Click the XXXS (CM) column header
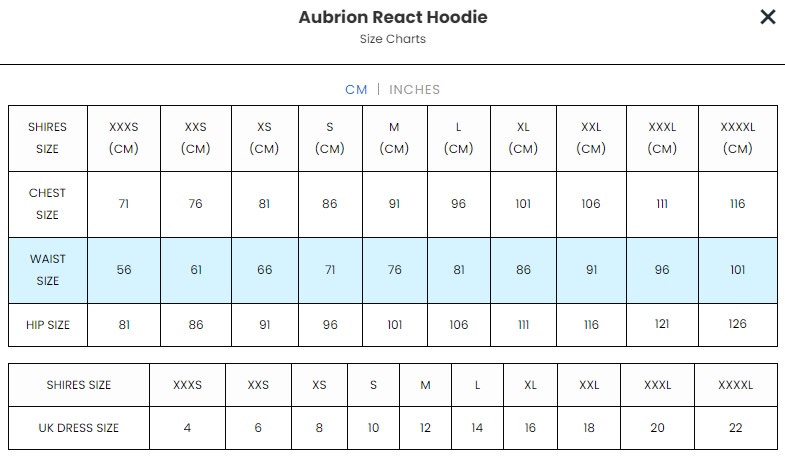This screenshot has height=465, width=785. tap(124, 138)
